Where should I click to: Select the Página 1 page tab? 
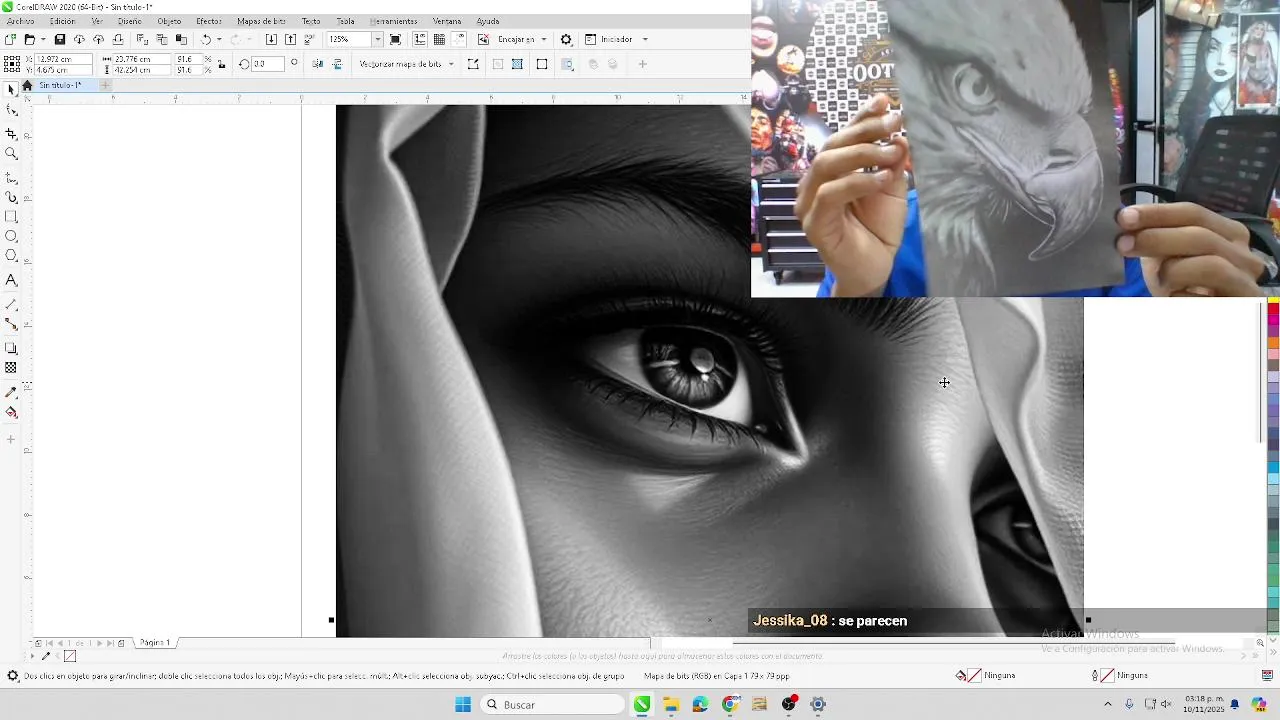coord(155,643)
